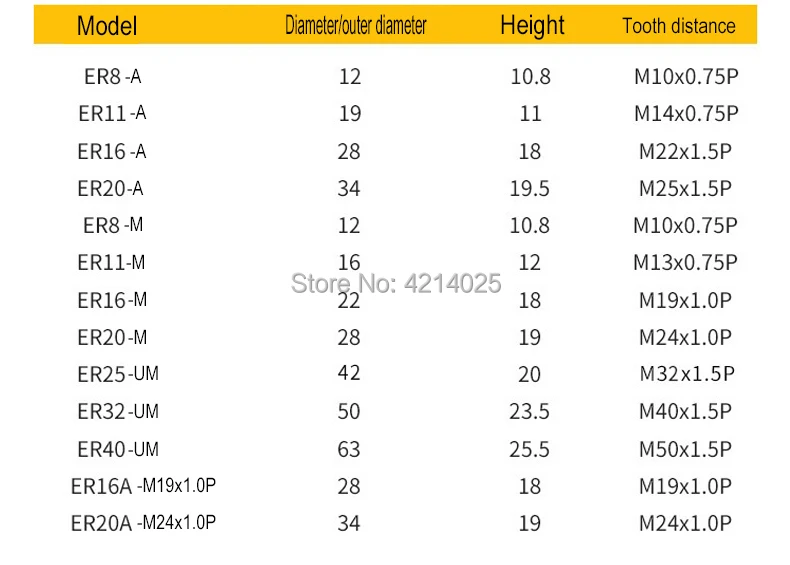Click the ER20A -M24x1.0P model

(x=143, y=523)
